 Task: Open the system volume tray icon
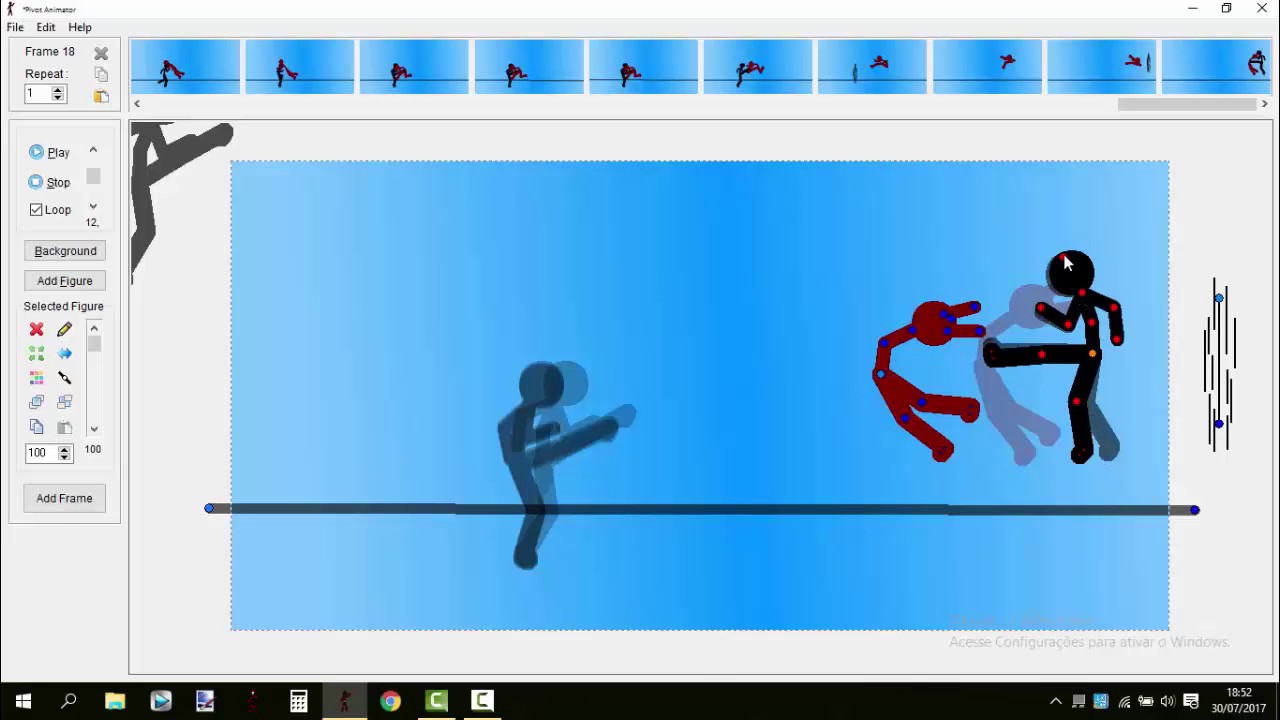[x=1167, y=702]
